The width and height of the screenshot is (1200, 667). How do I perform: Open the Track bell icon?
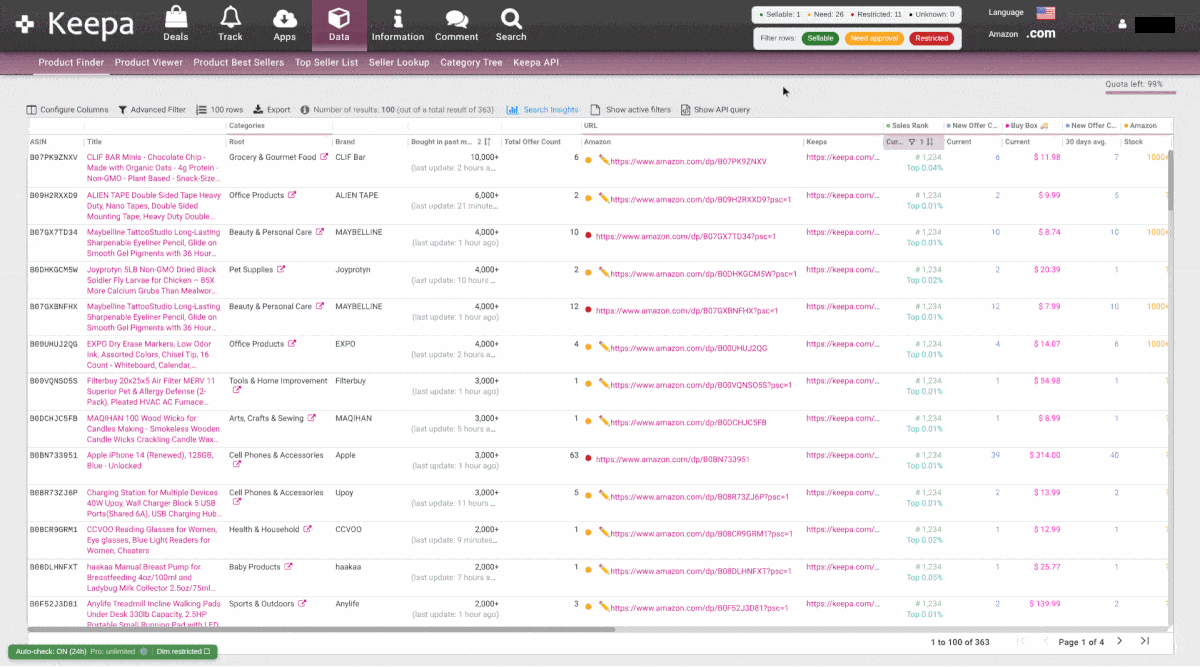coord(230,18)
